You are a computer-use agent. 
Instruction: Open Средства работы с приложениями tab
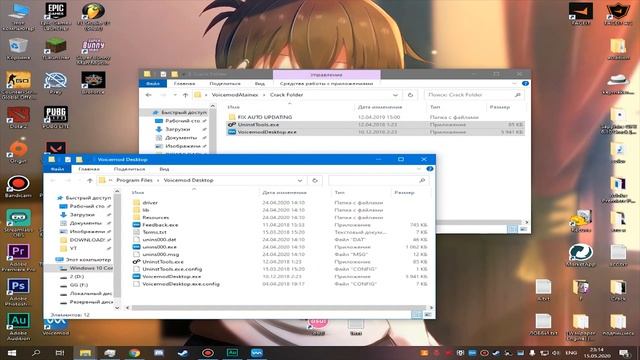[327, 84]
